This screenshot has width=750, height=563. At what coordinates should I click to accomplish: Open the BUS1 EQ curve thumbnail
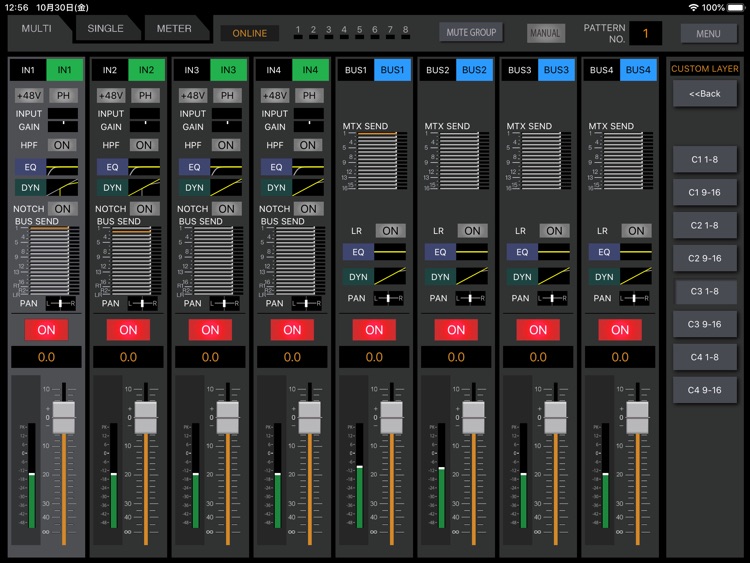[390, 252]
